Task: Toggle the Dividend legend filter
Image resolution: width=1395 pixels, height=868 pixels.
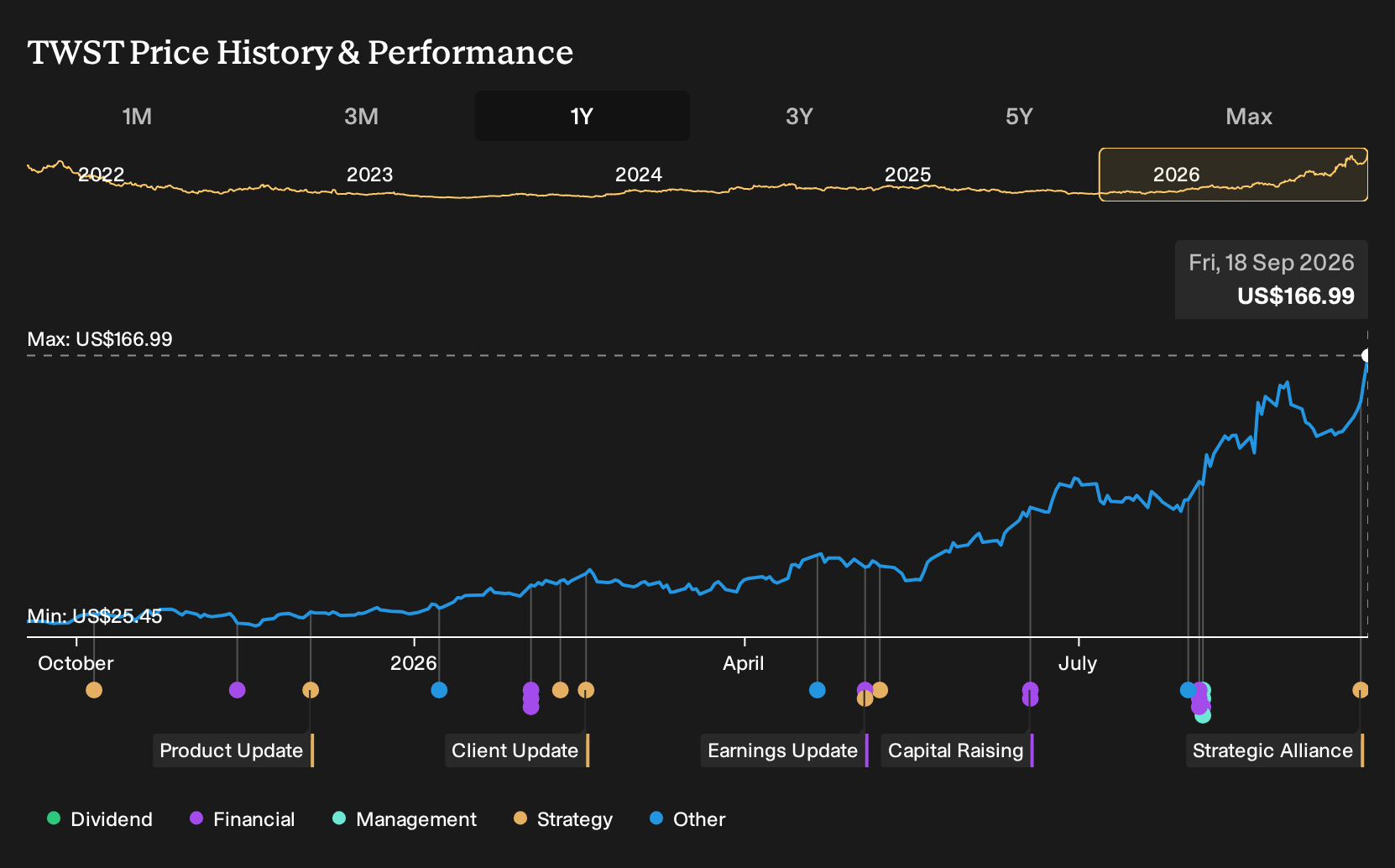Action: (x=100, y=819)
